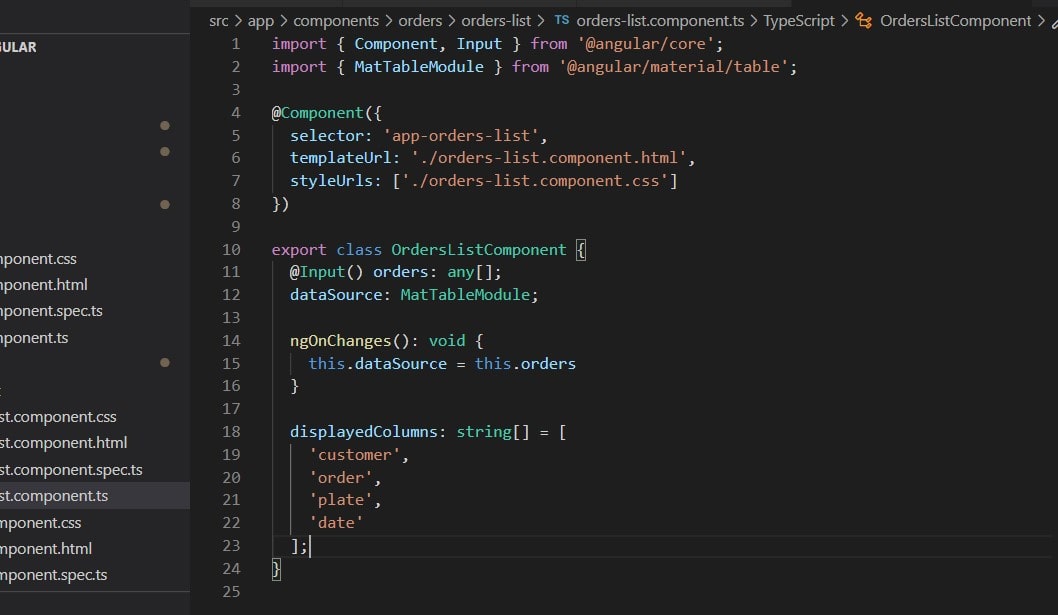Open the list component .html file in explorer
This screenshot has height=615, width=1058.
tap(63, 443)
